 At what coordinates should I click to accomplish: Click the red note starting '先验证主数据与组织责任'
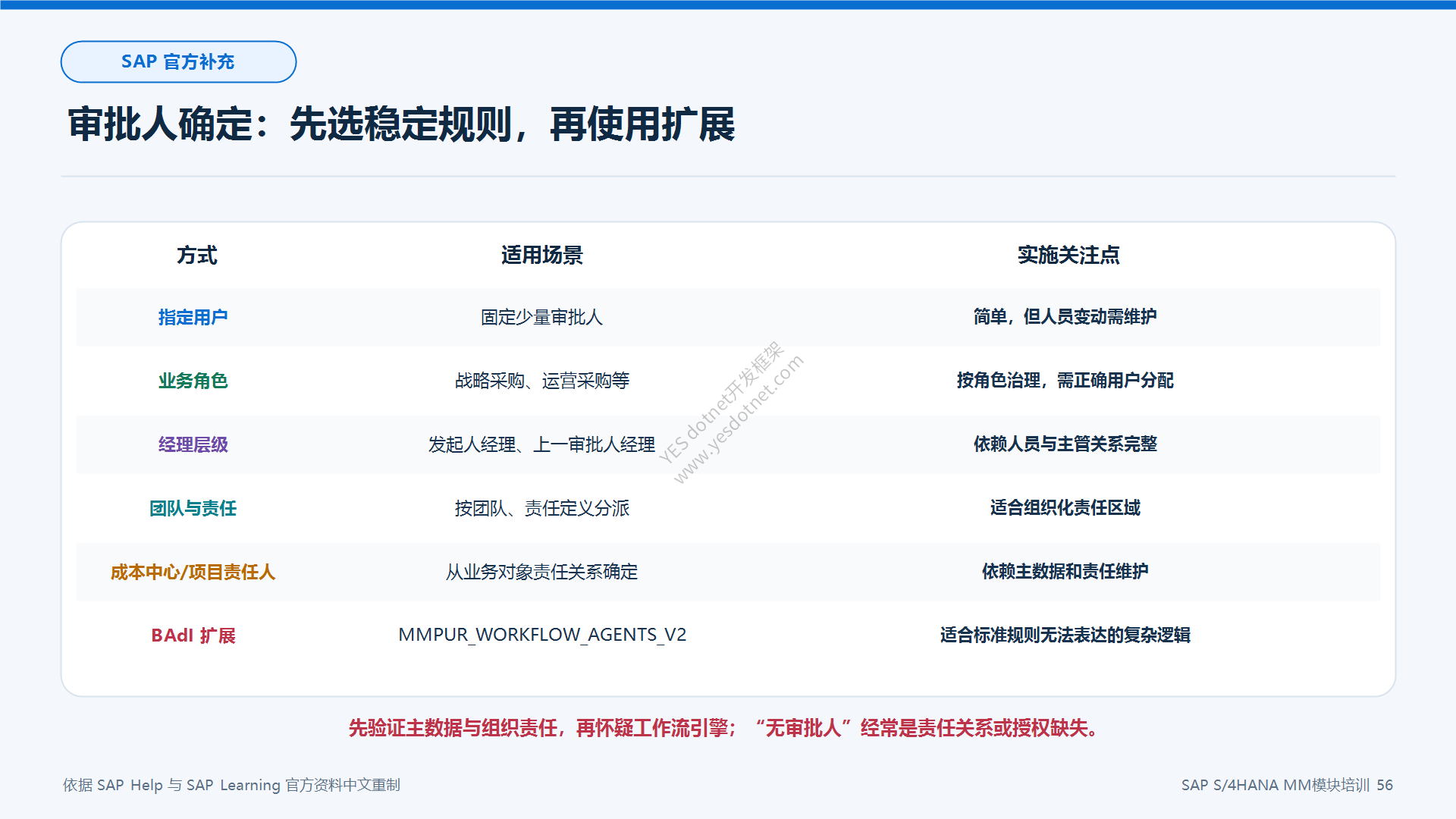(724, 729)
